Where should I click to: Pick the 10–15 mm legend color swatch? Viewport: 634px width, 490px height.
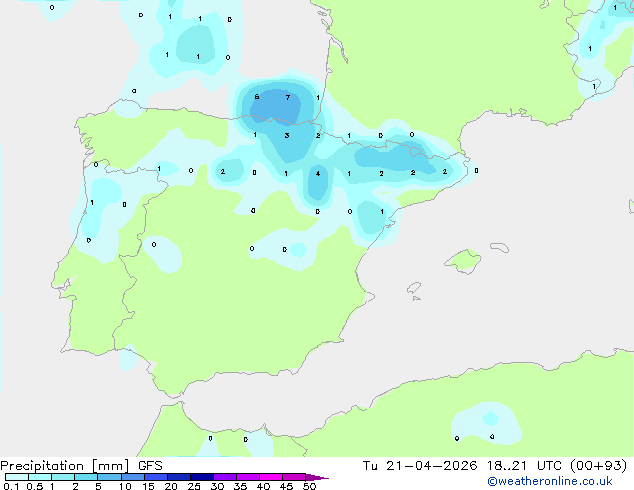click(132, 477)
